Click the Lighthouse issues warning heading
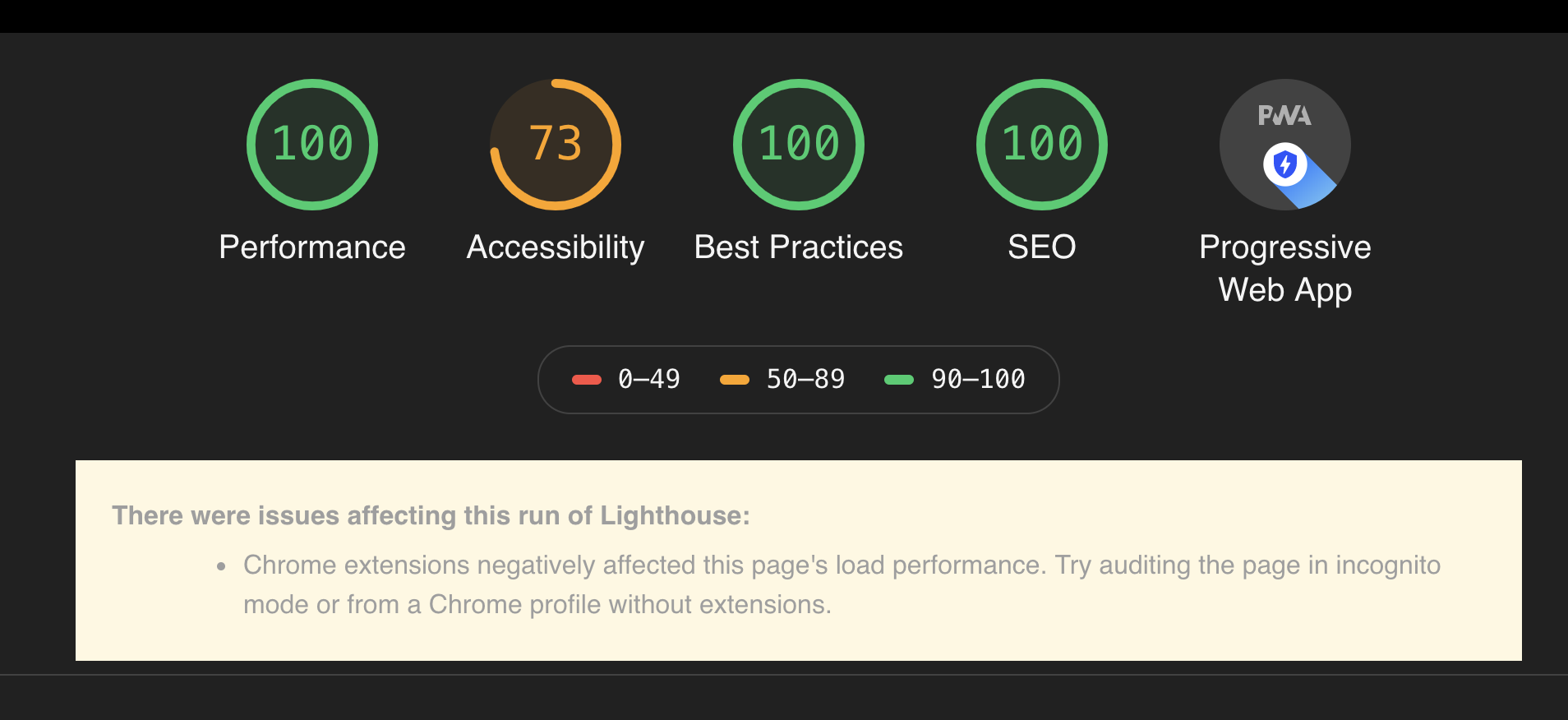 [431, 515]
